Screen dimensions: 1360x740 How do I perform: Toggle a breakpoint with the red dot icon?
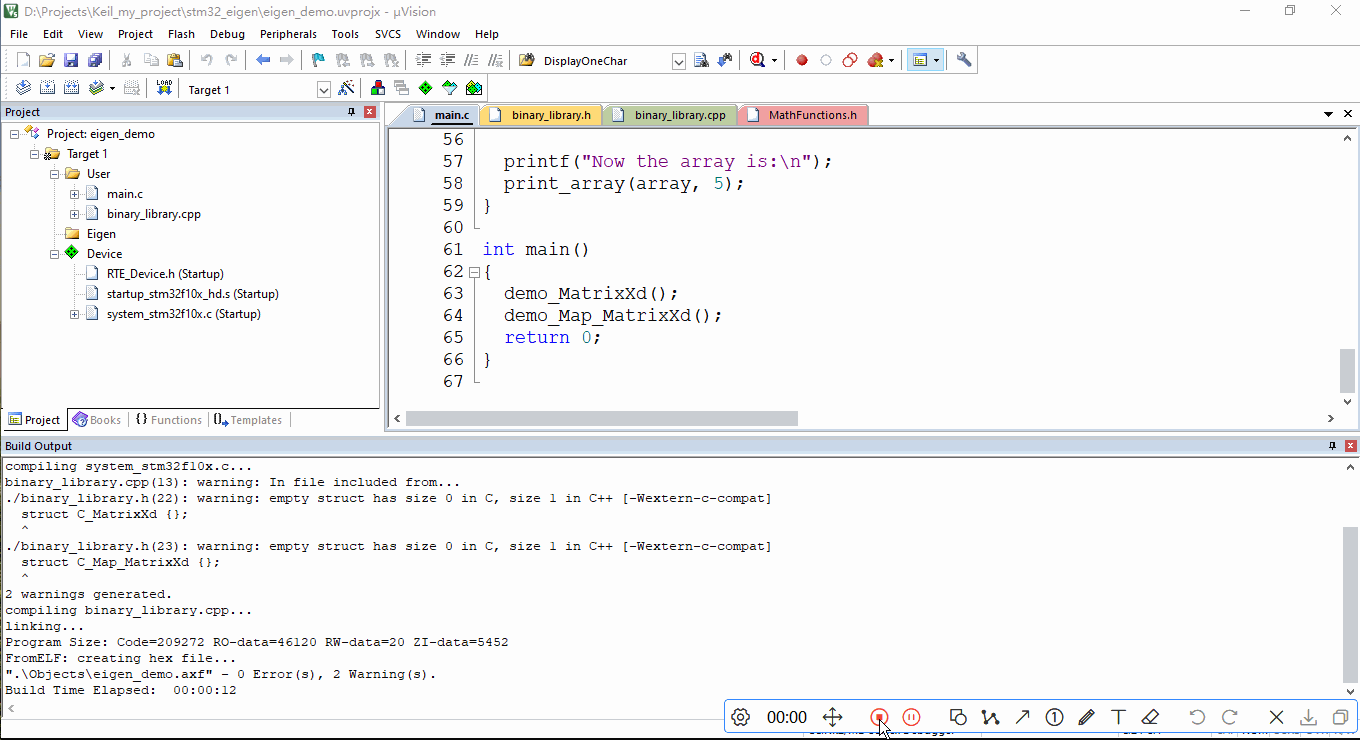(x=801, y=59)
